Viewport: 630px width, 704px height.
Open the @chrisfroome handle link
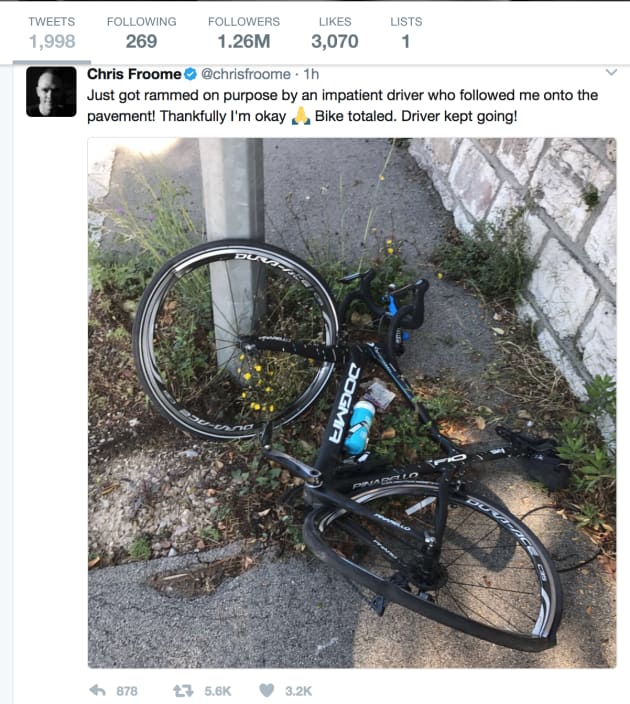(x=246, y=74)
